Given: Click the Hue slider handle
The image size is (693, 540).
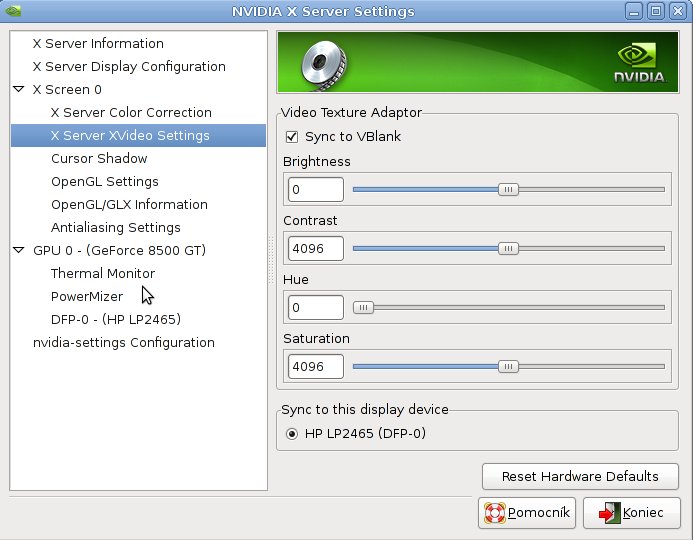Looking at the screenshot, I should tap(363, 308).
